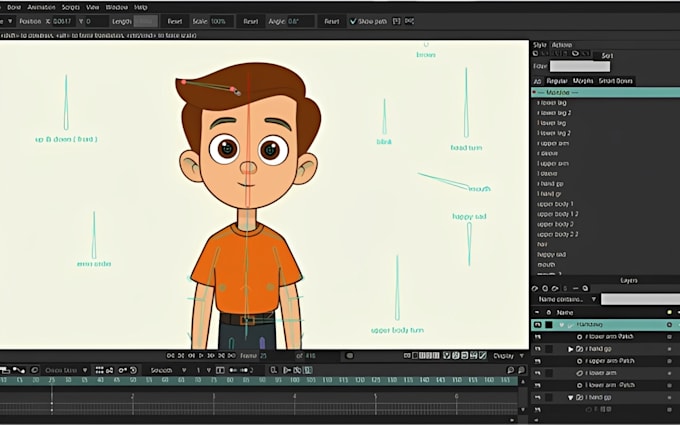Viewport: 680px width, 425px height.
Task: Click the minus icon in Layers toolbar
Action: pyautogui.click(x=575, y=288)
